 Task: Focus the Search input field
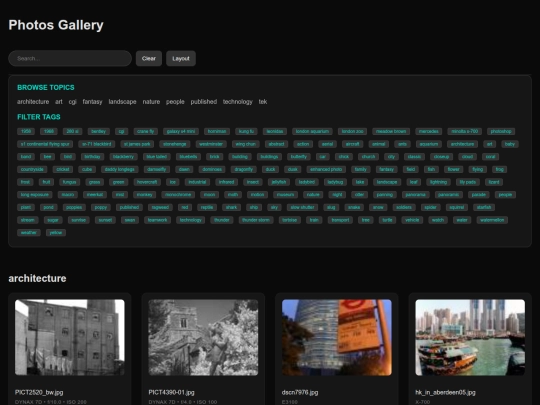coord(70,58)
